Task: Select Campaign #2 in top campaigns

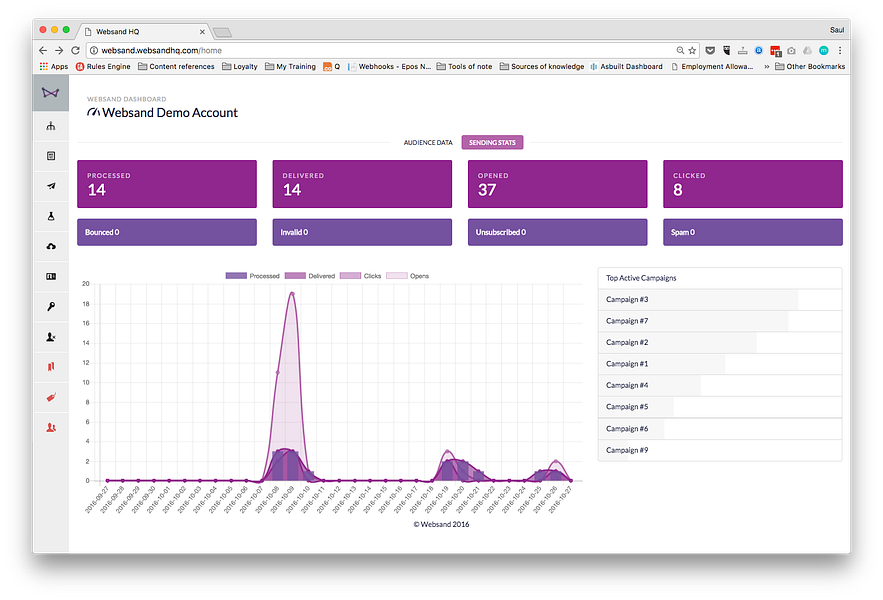Action: pyautogui.click(x=720, y=343)
